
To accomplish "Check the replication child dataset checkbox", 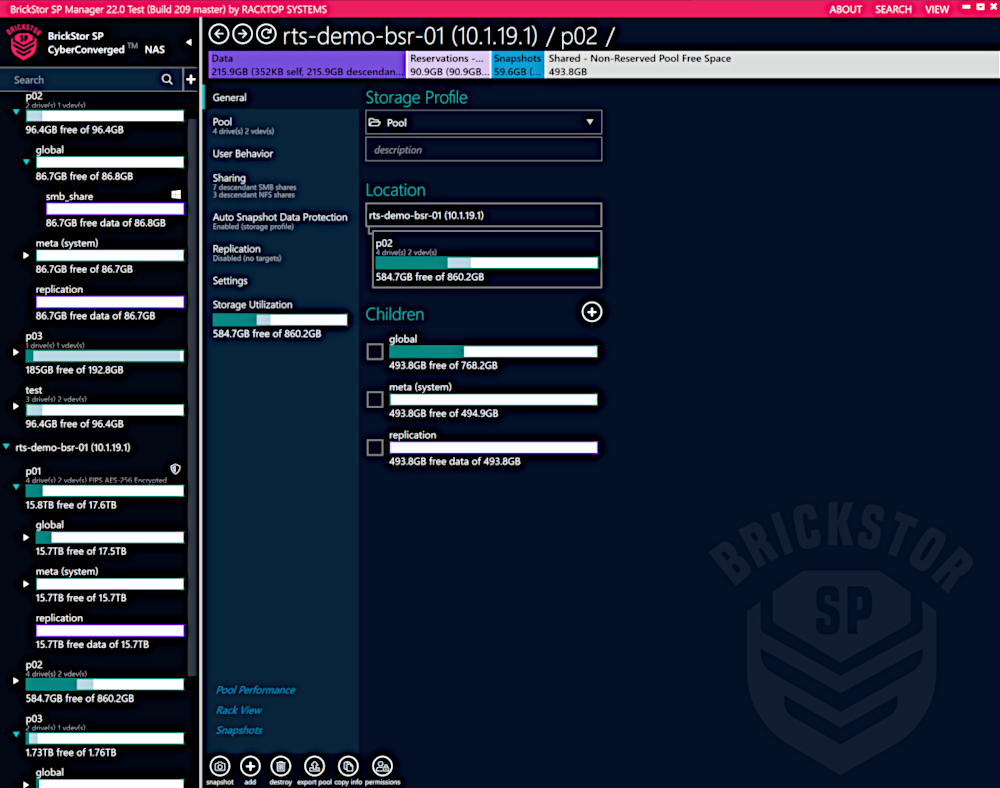I will pyautogui.click(x=374, y=447).
